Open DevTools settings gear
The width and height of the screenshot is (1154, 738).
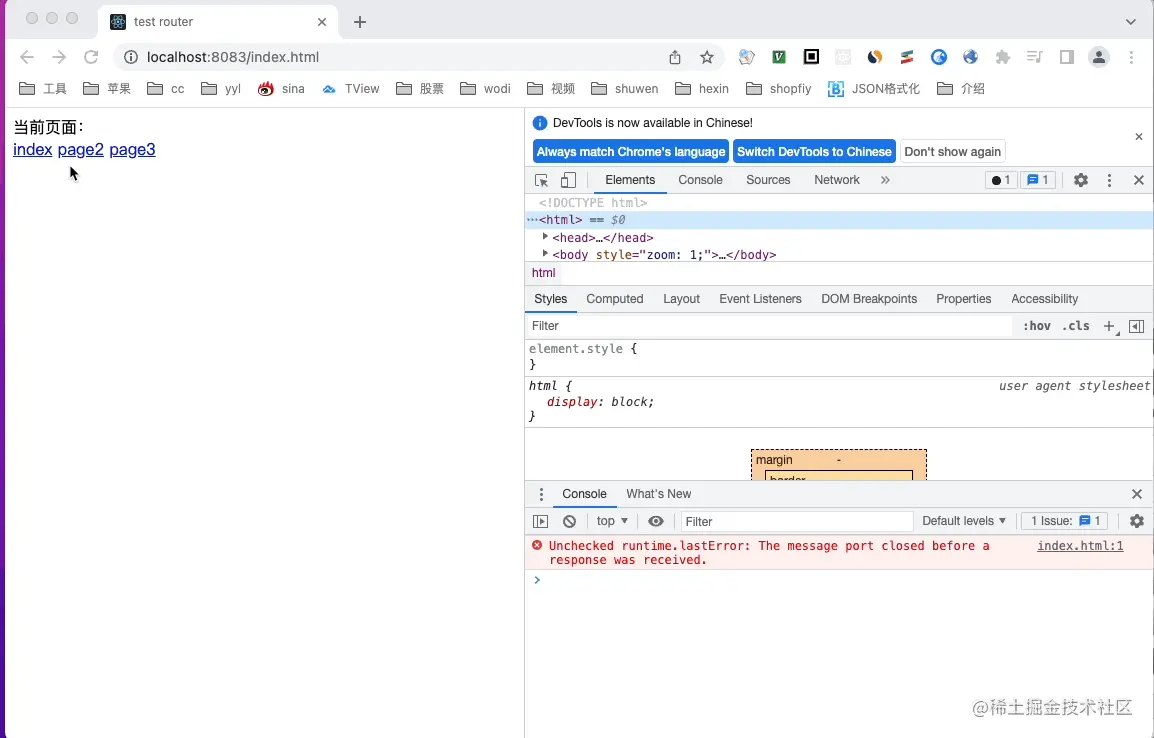pyautogui.click(x=1080, y=180)
